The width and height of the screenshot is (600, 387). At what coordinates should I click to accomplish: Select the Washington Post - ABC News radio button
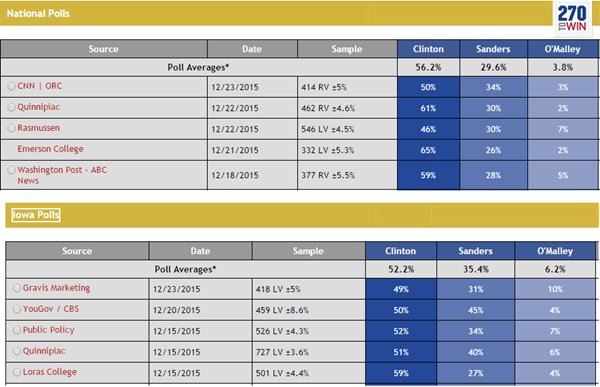pyautogui.click(x=11, y=170)
